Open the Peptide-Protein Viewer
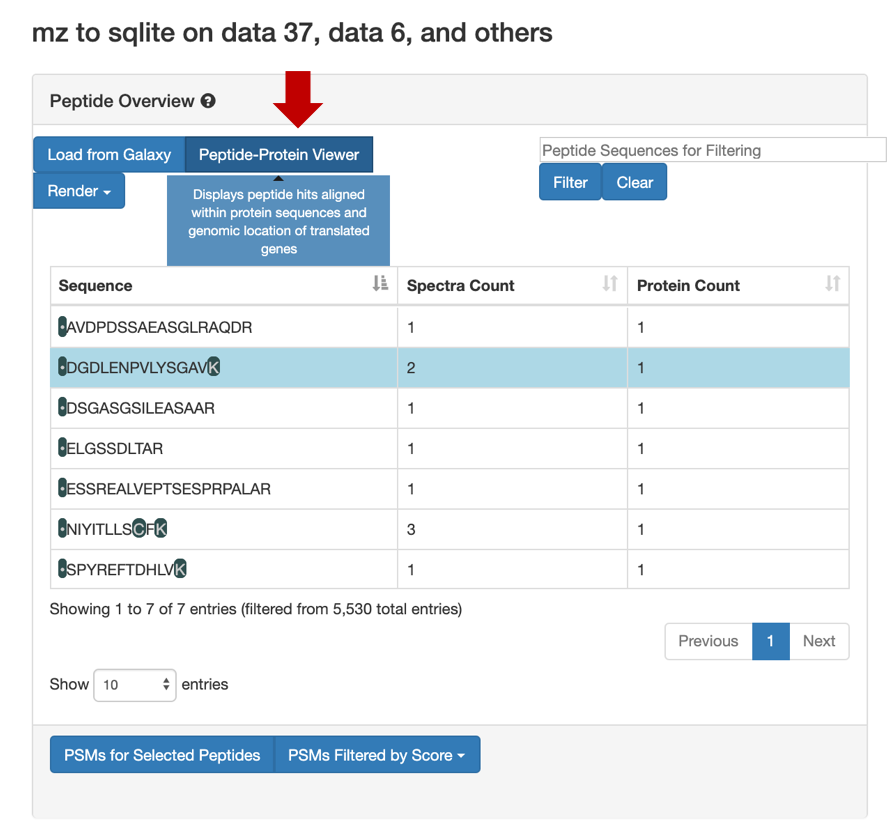The height and width of the screenshot is (835, 887). click(x=279, y=154)
